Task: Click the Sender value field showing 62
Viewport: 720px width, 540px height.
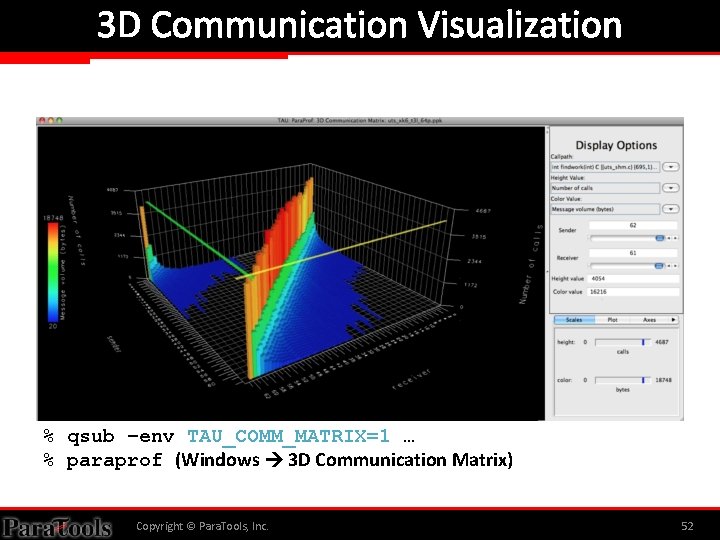Action: 633,225
